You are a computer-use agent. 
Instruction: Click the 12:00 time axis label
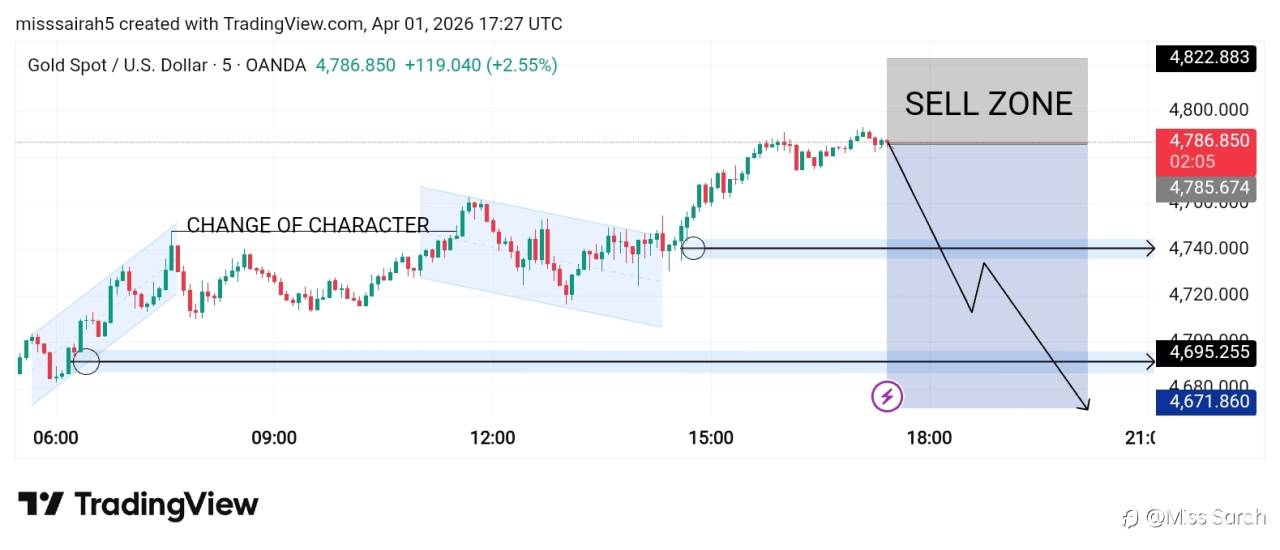492,438
